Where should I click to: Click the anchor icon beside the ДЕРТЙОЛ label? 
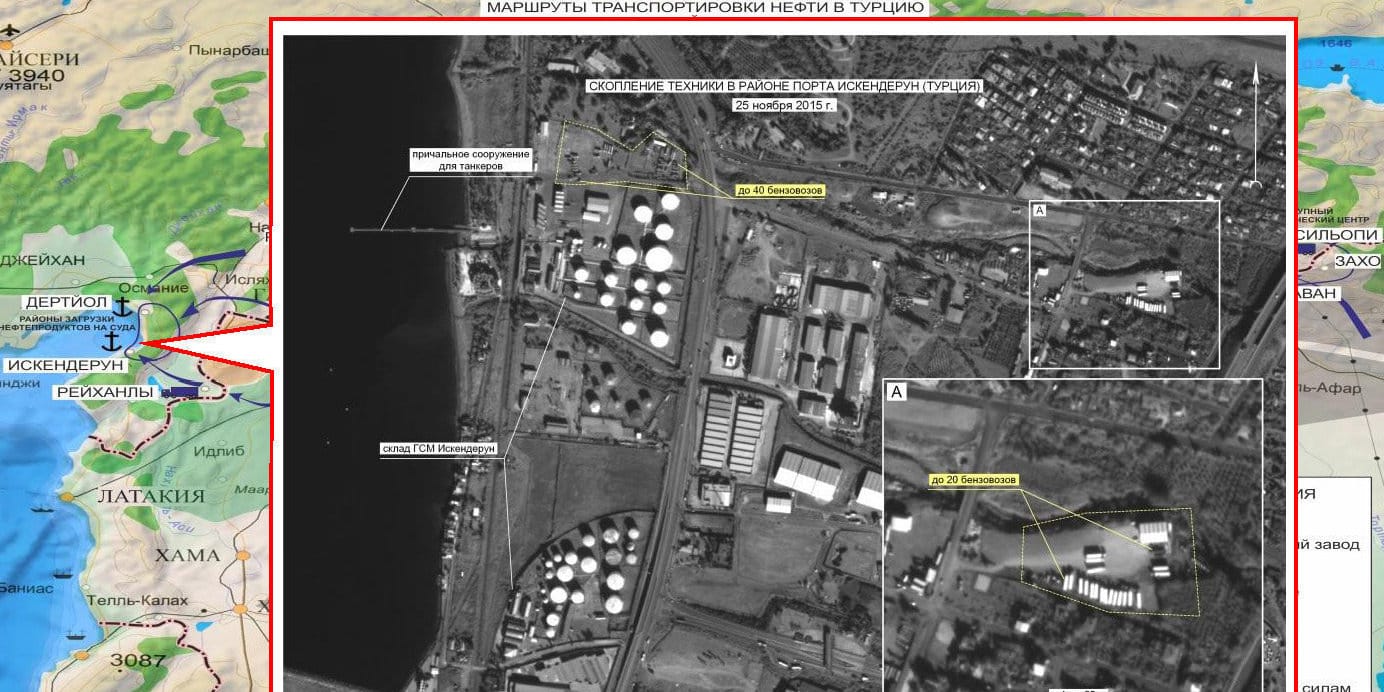coord(124,305)
